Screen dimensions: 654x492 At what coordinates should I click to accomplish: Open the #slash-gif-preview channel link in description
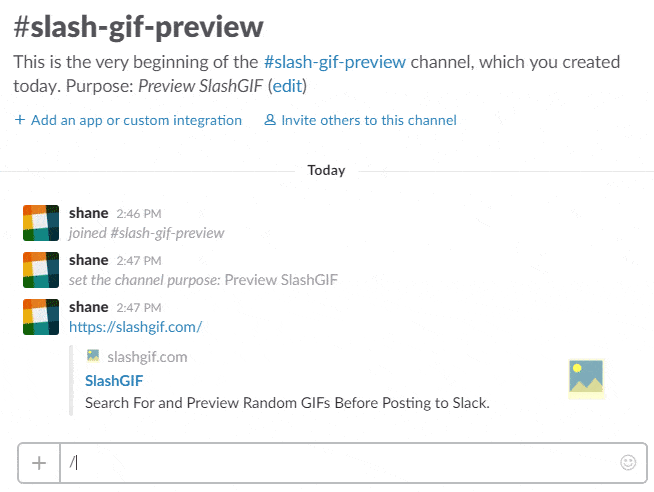[x=335, y=62]
